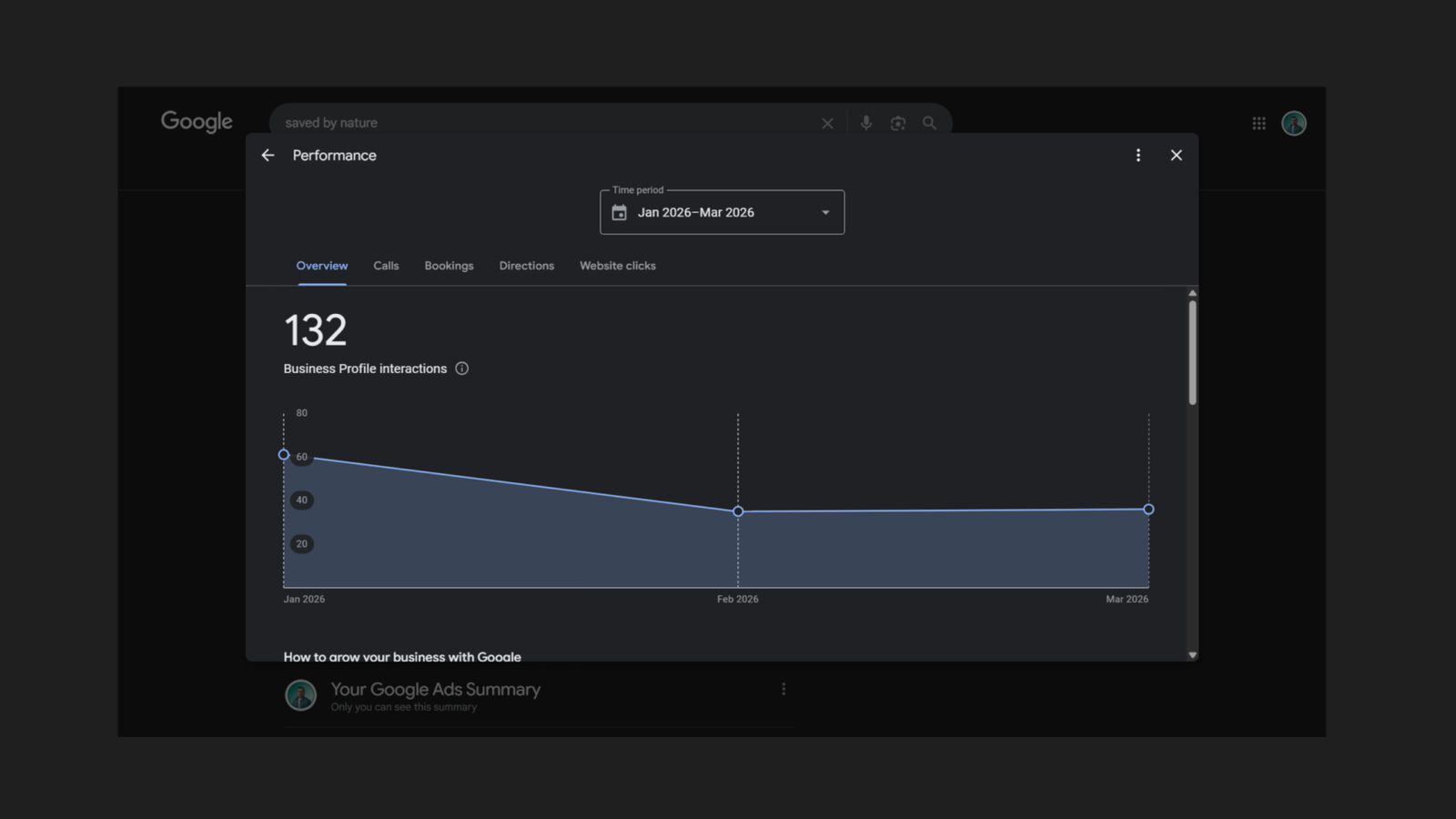This screenshot has height=819, width=1456.
Task: Switch to the Directions tab
Action: click(x=526, y=266)
